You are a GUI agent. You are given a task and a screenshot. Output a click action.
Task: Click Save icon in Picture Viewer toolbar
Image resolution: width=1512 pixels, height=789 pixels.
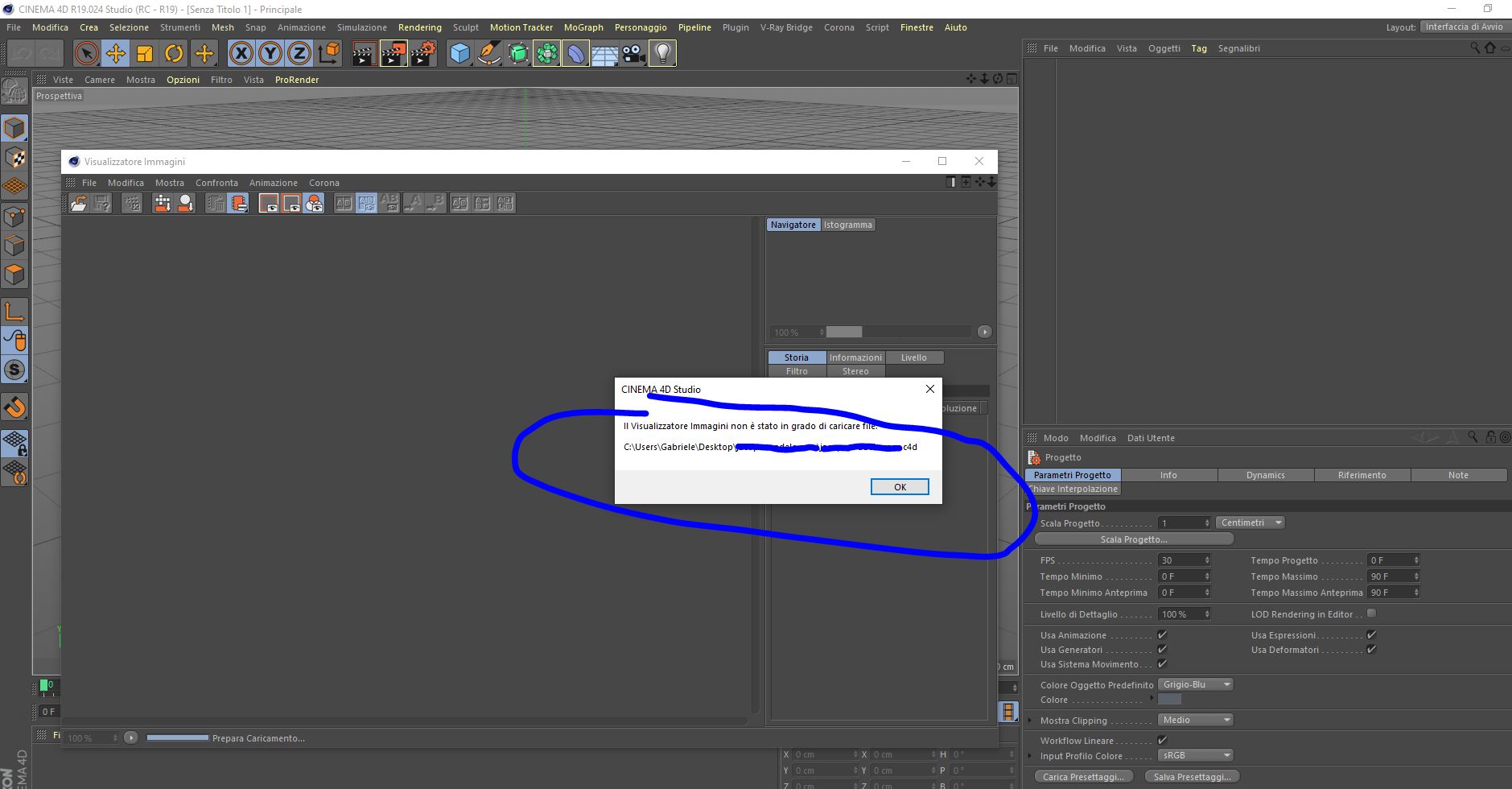pyautogui.click(x=101, y=204)
